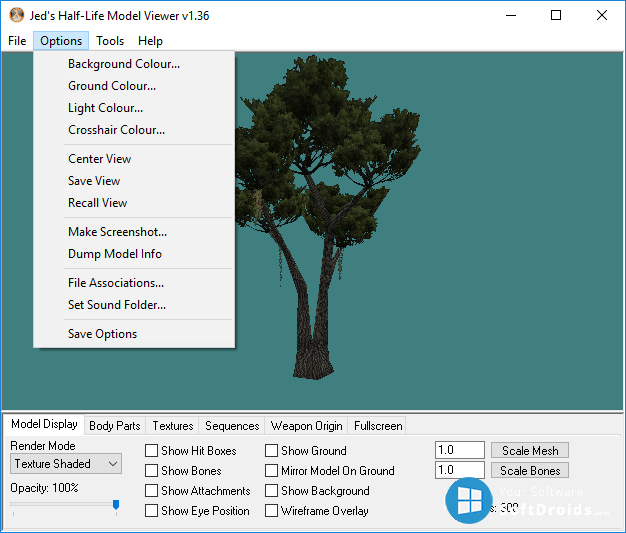Enable Show Attachments checkbox
The image size is (626, 533).
[x=151, y=491]
